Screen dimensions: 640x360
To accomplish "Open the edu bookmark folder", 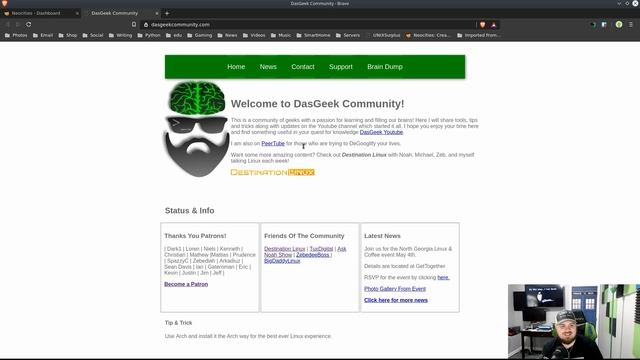I will point(174,36).
